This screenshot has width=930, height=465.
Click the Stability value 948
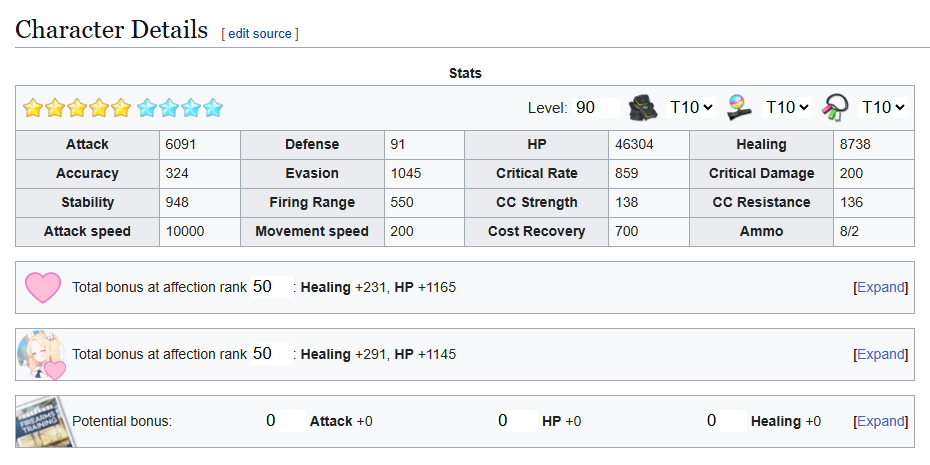pyautogui.click(x=177, y=203)
